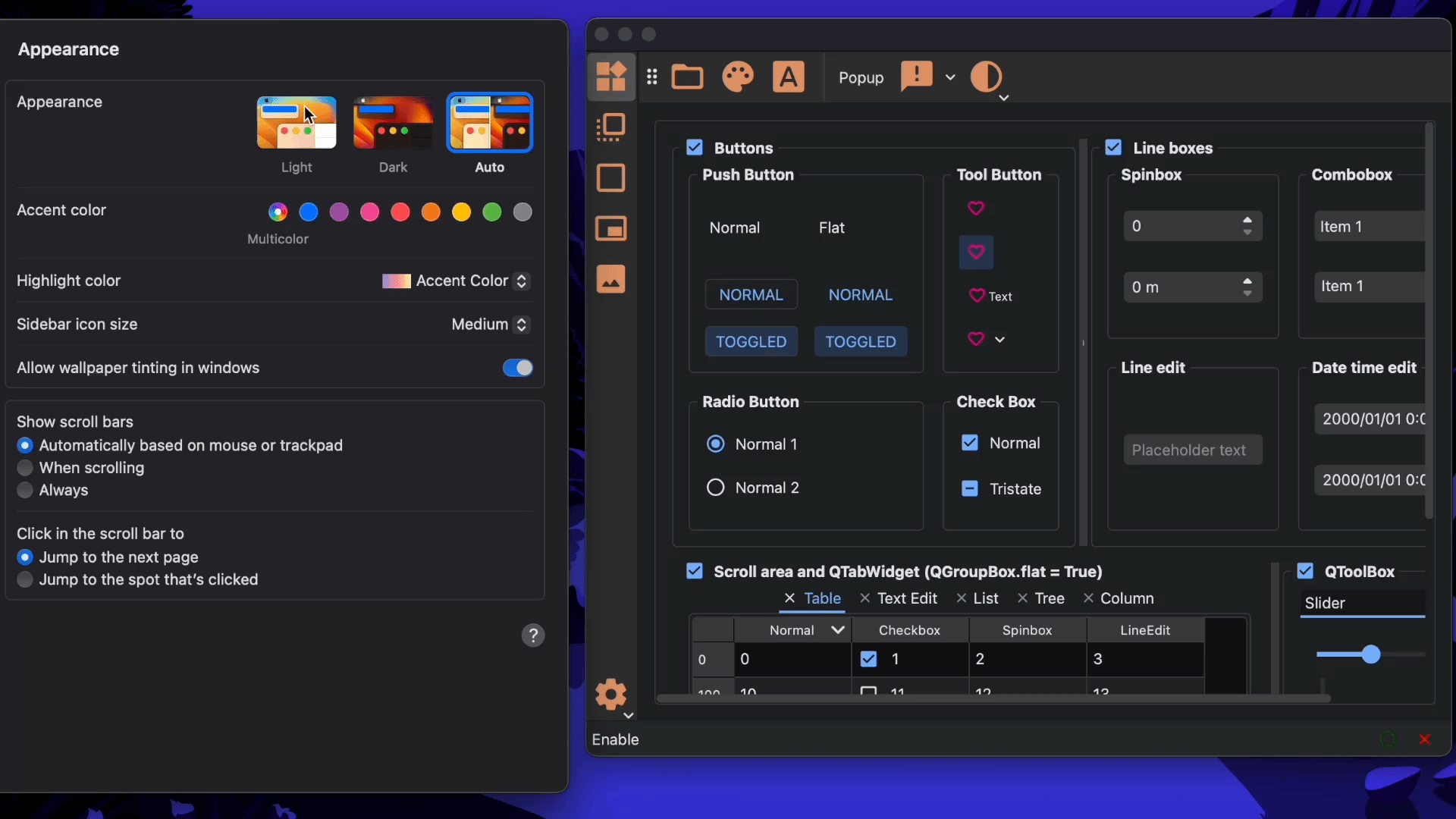Click the image/media panel icon

[611, 280]
